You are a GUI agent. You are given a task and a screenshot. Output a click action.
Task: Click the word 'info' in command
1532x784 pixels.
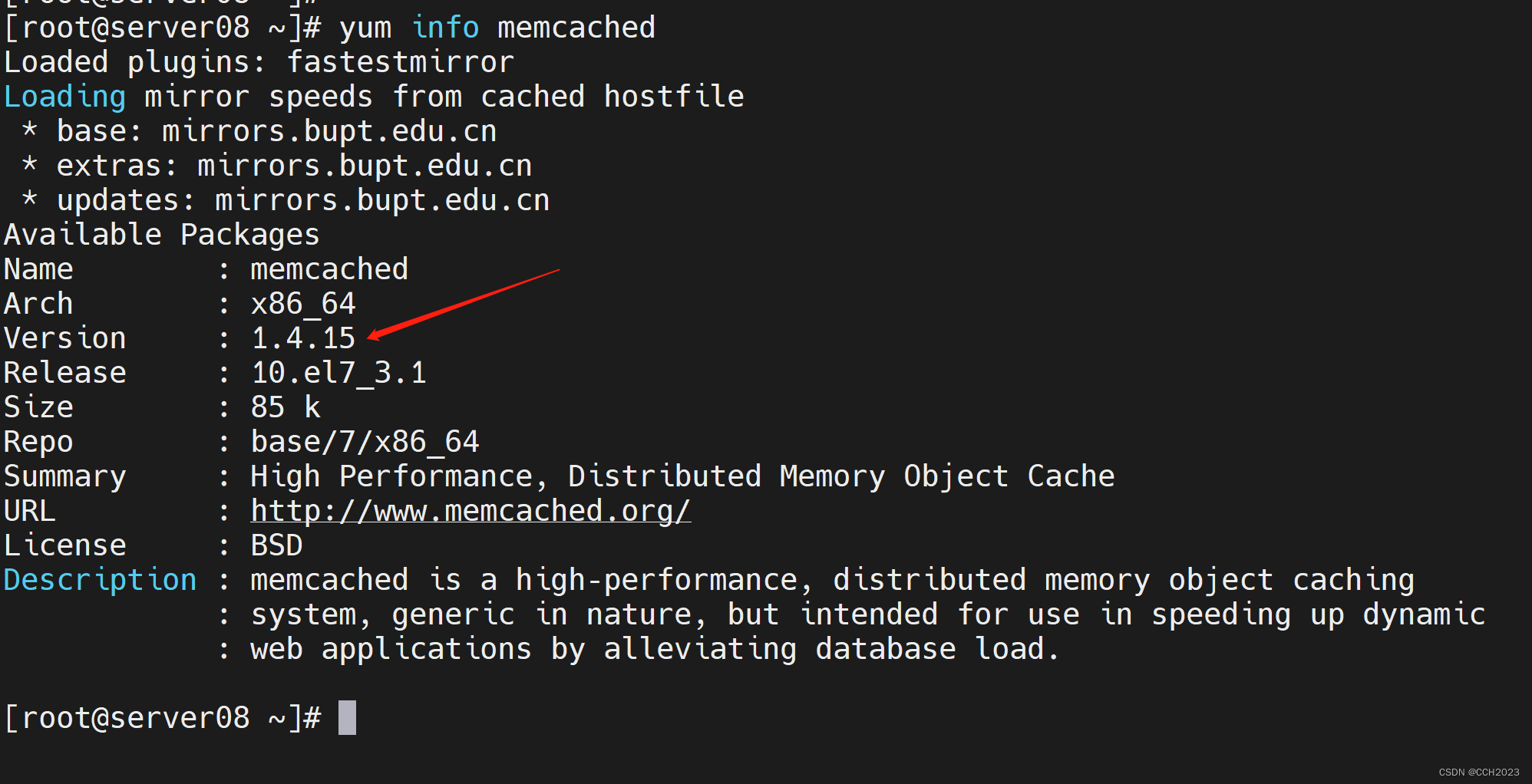tap(445, 28)
